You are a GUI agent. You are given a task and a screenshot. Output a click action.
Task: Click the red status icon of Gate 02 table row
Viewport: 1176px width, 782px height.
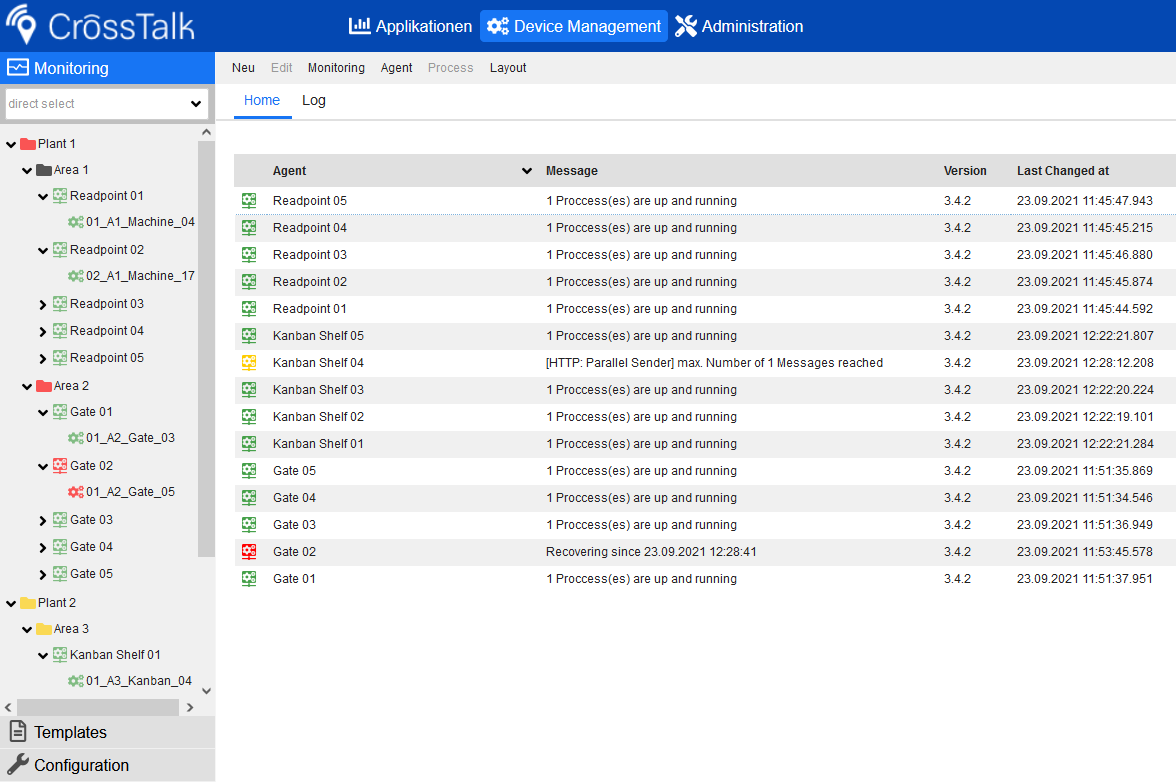click(x=249, y=551)
